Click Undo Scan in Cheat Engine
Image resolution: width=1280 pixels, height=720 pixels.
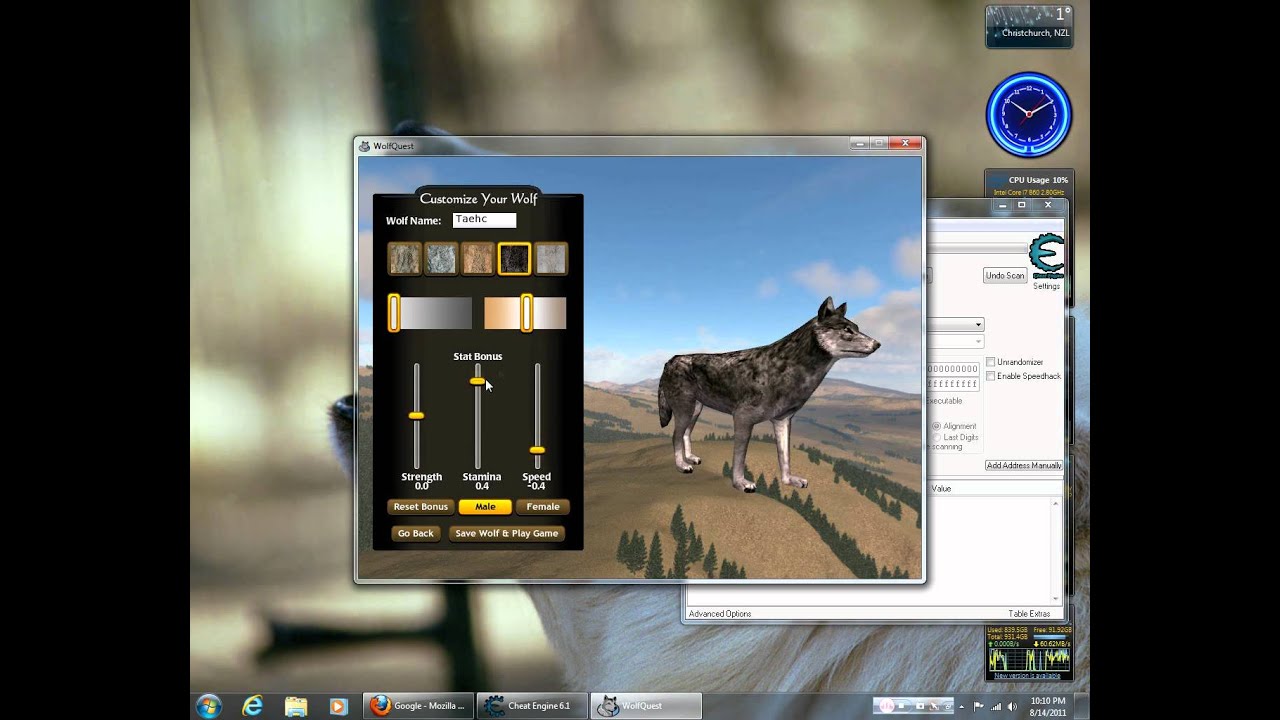(x=1005, y=276)
